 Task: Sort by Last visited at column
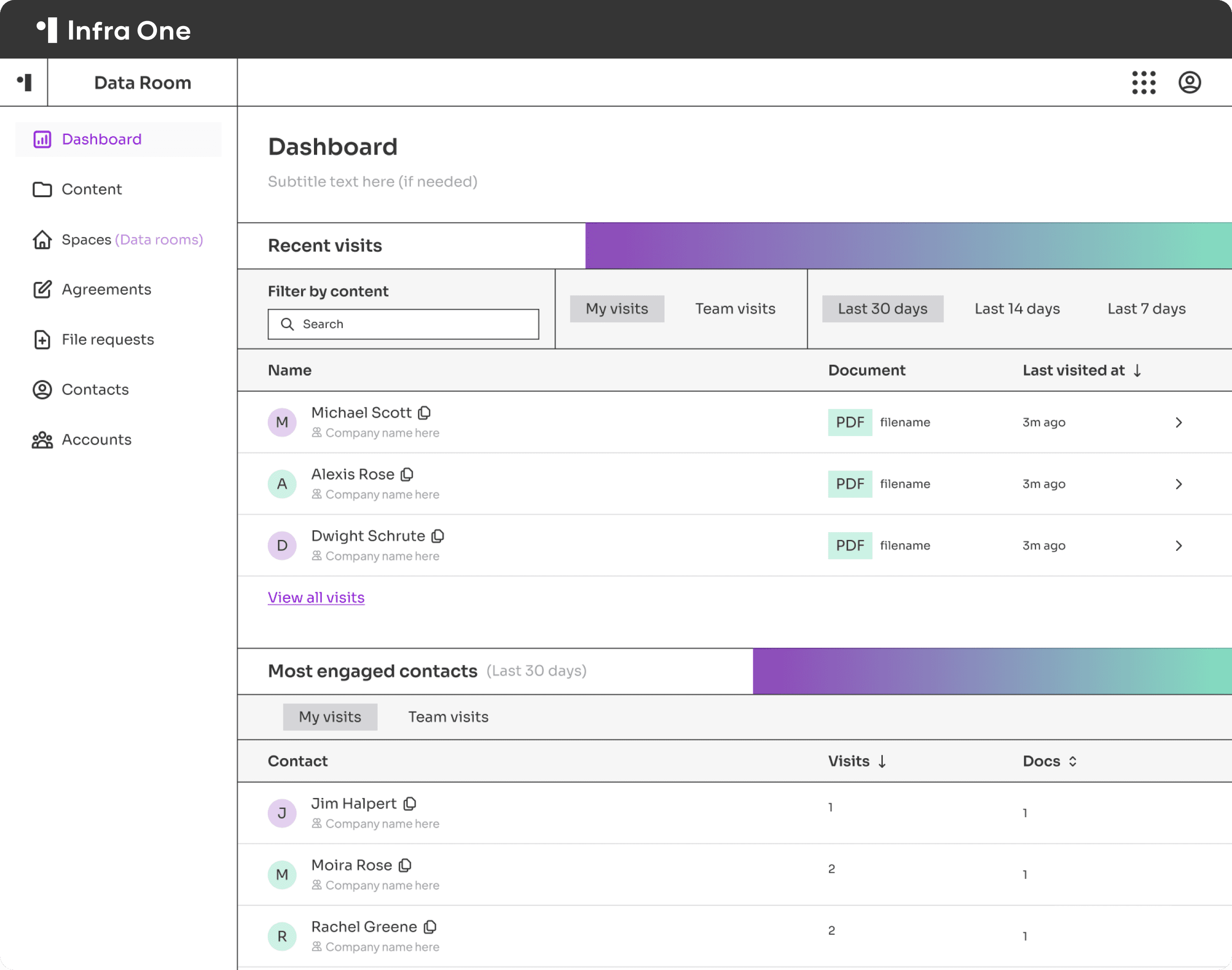click(1082, 370)
